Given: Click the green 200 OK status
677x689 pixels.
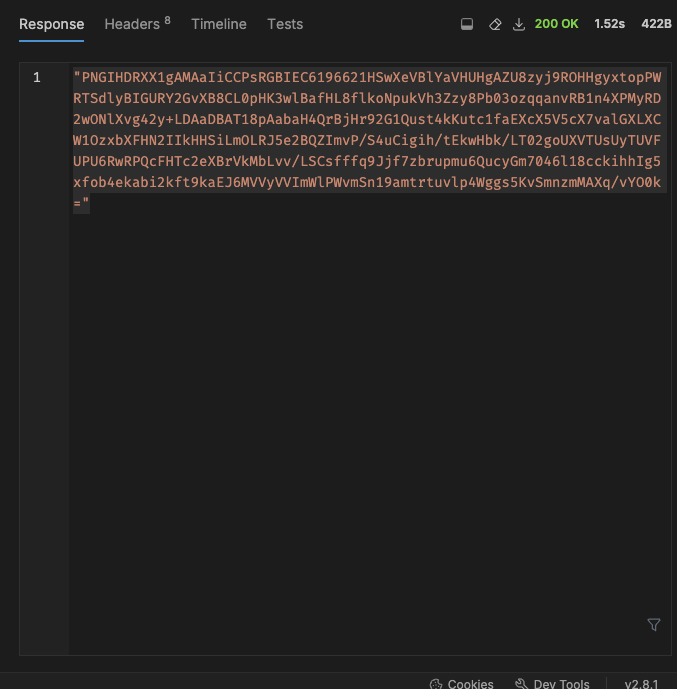Looking at the screenshot, I should (557, 24).
